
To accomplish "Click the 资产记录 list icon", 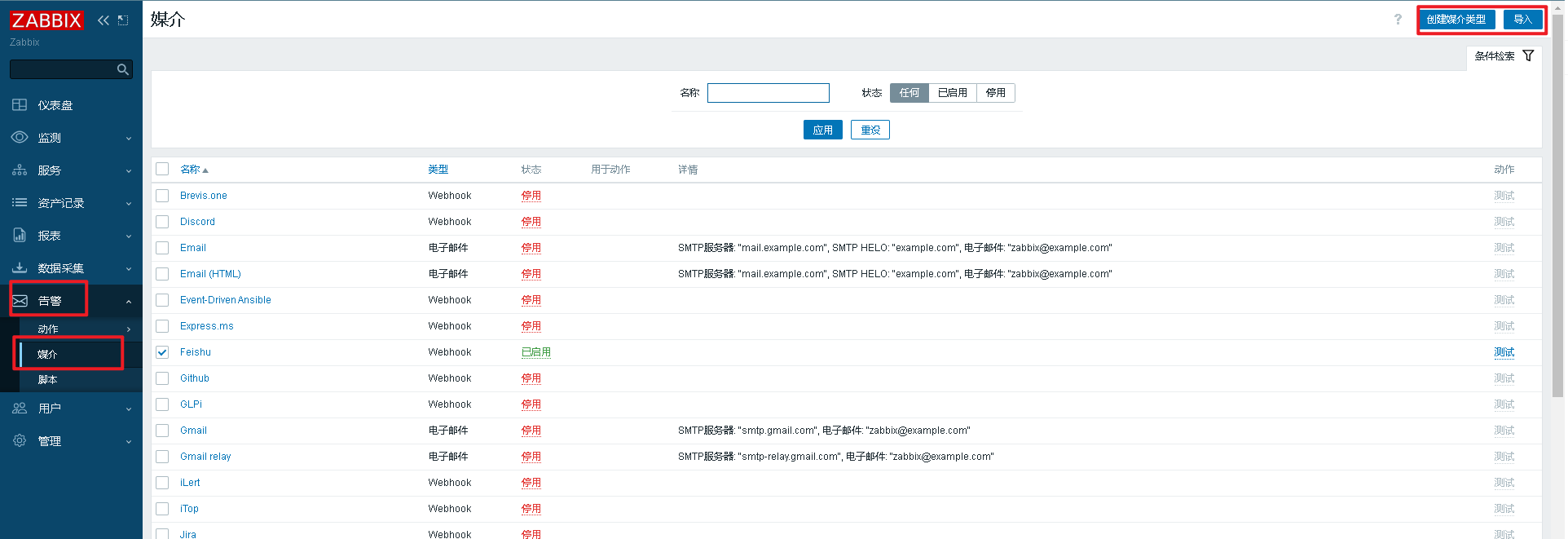I will pyautogui.click(x=20, y=202).
